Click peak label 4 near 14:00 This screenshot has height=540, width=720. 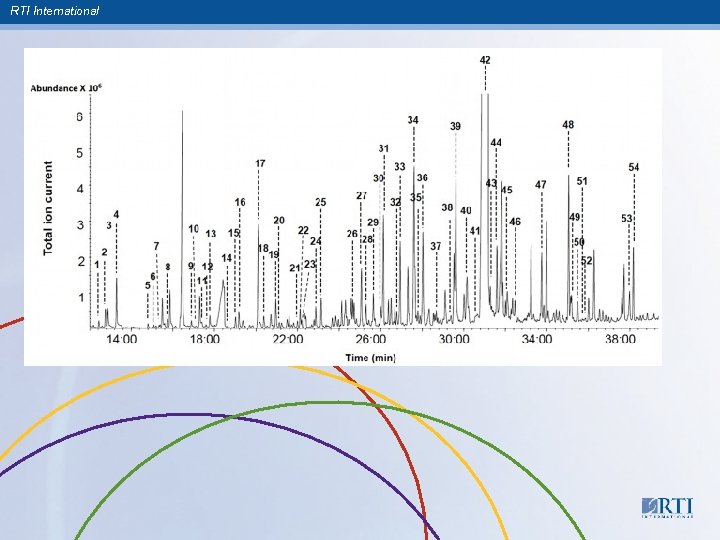pos(116,214)
